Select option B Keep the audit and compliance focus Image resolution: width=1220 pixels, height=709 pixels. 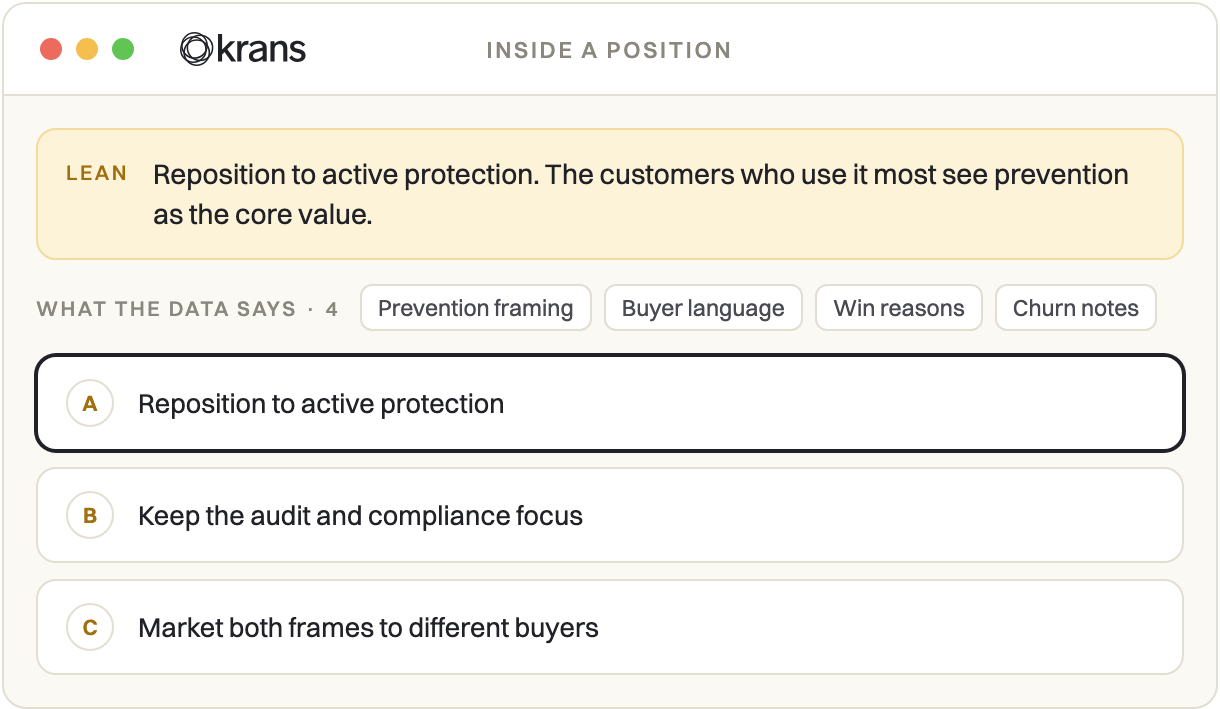(x=610, y=516)
